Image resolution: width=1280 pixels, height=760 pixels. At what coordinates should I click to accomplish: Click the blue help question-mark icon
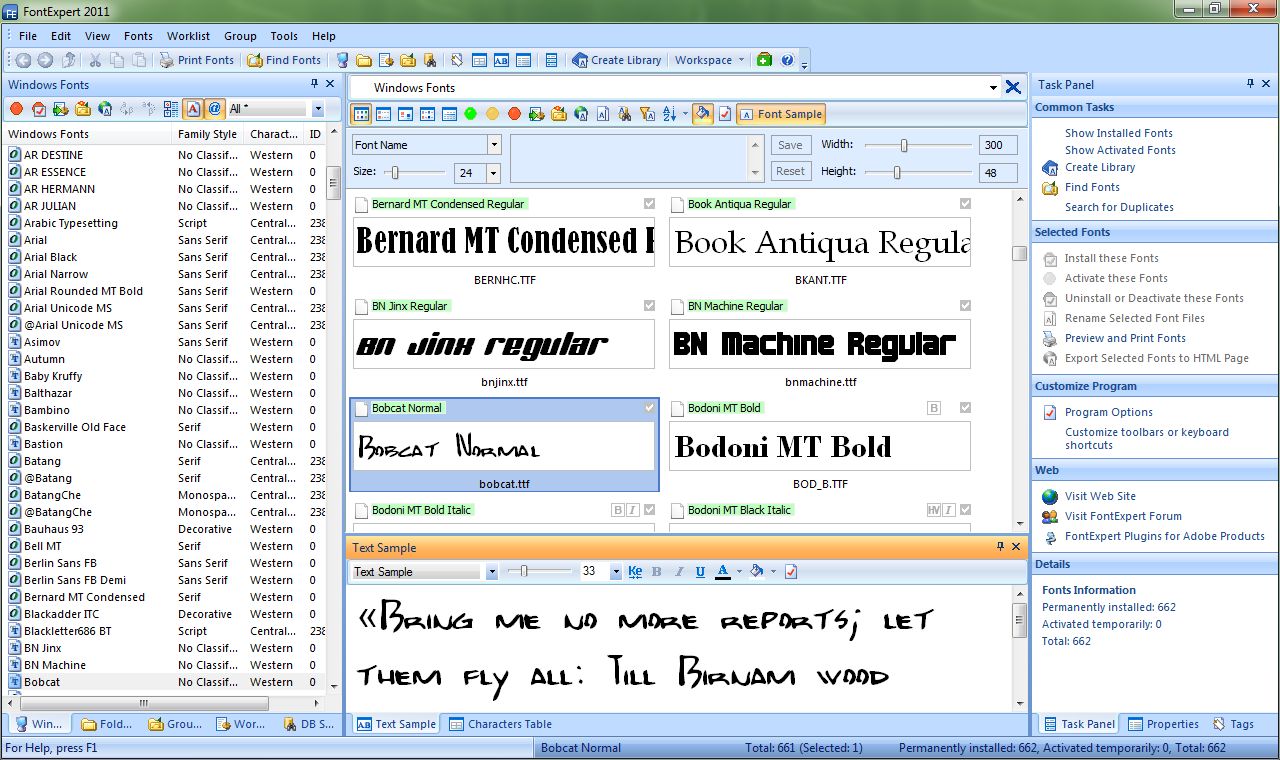[787, 60]
